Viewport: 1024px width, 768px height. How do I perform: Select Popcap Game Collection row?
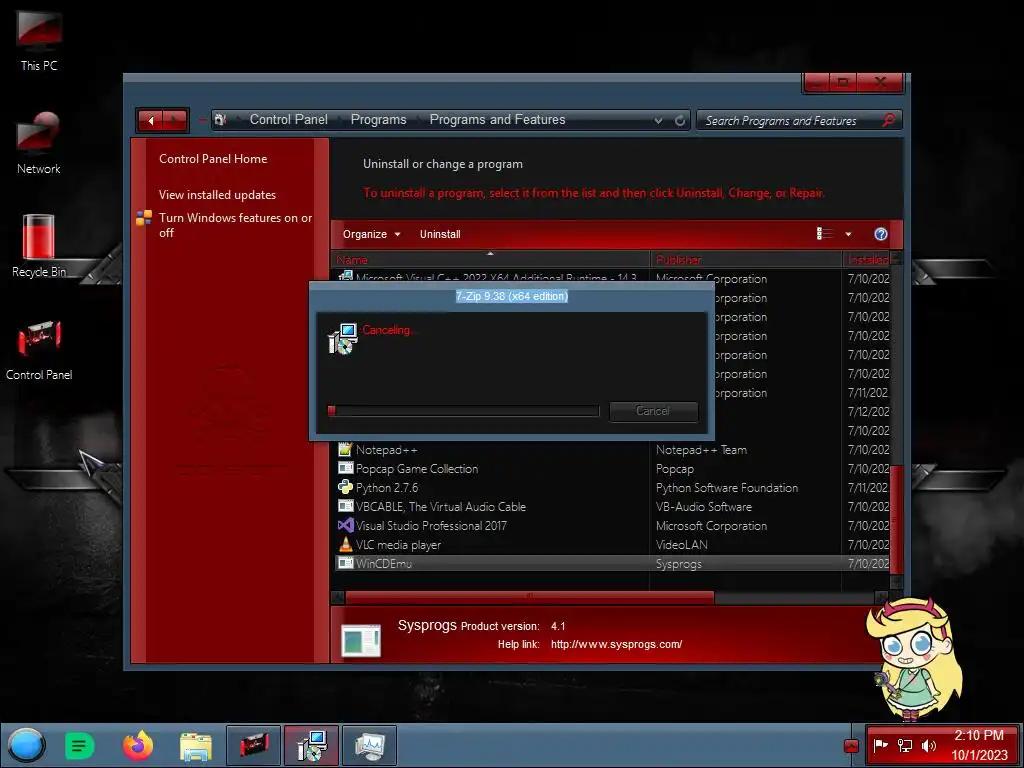[612, 468]
